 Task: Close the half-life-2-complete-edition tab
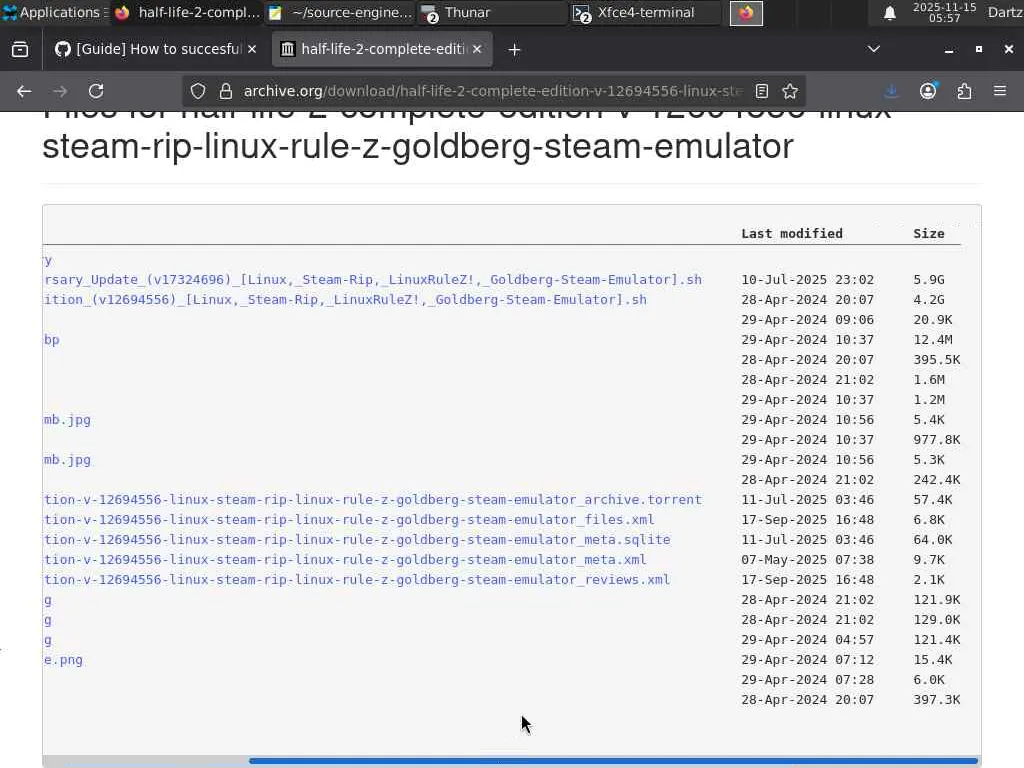(x=477, y=49)
